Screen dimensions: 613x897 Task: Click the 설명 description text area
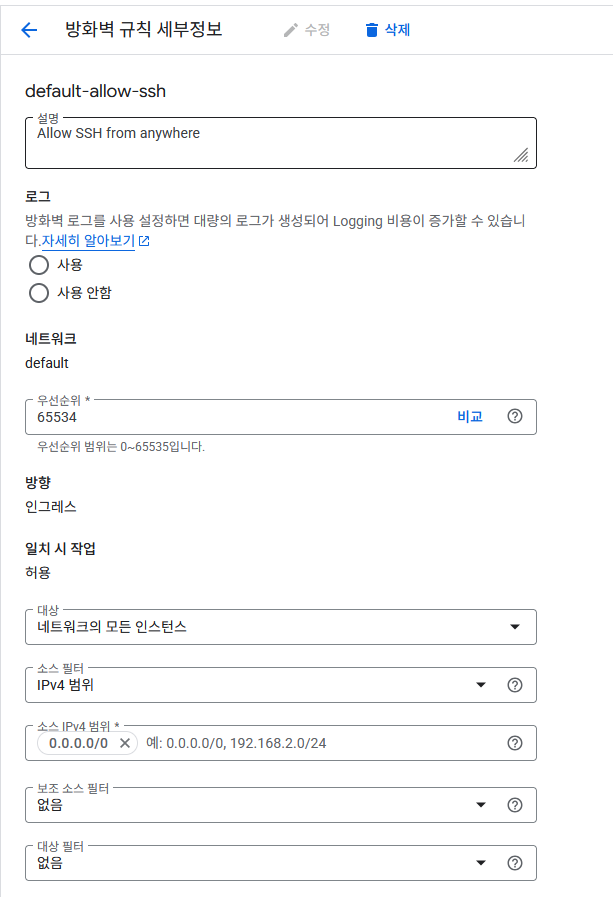(x=281, y=143)
